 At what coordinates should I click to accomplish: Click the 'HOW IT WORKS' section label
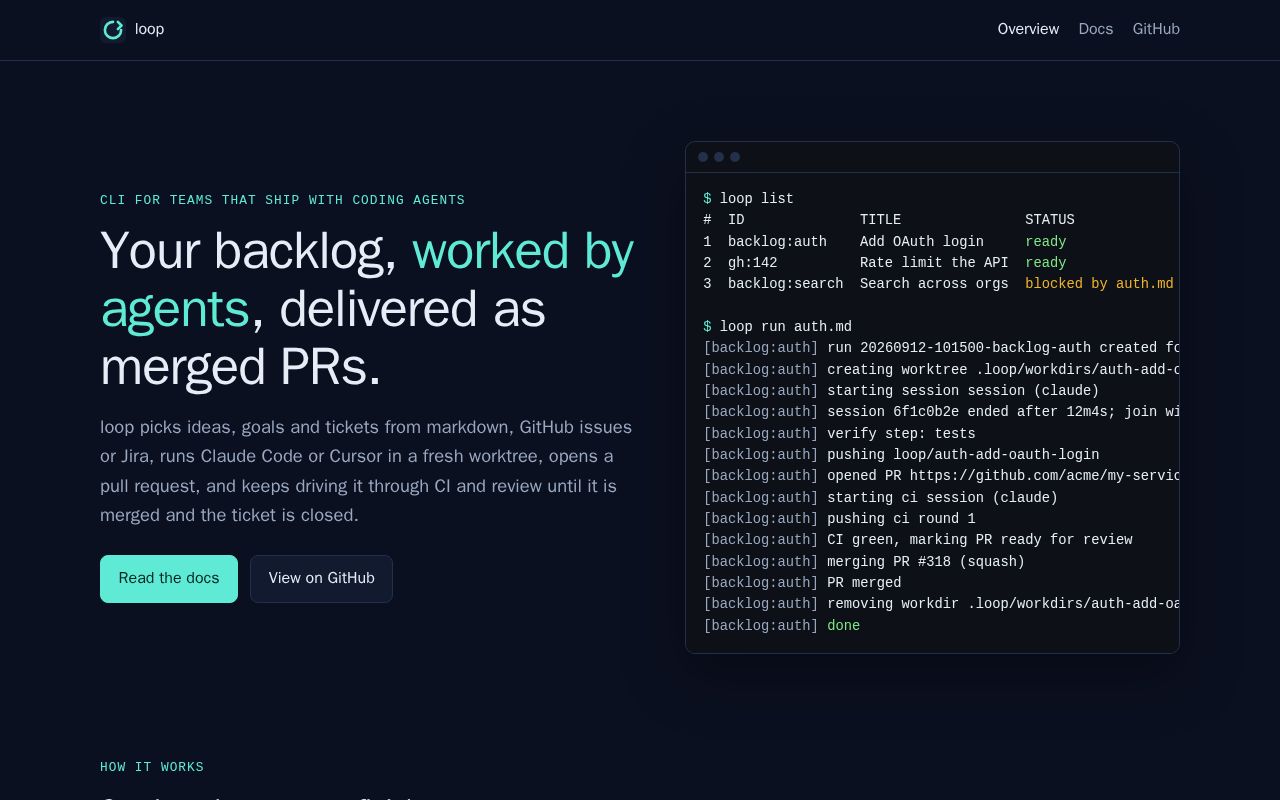tap(152, 767)
